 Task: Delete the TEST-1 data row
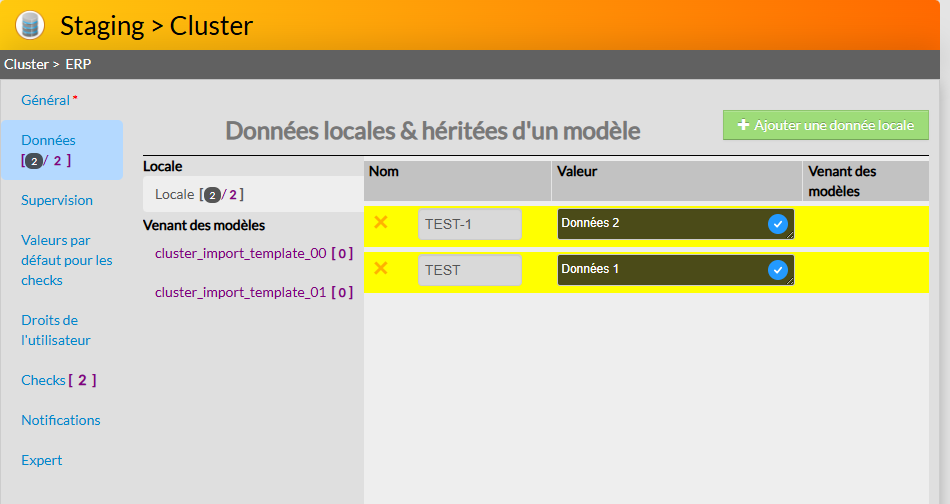381,222
